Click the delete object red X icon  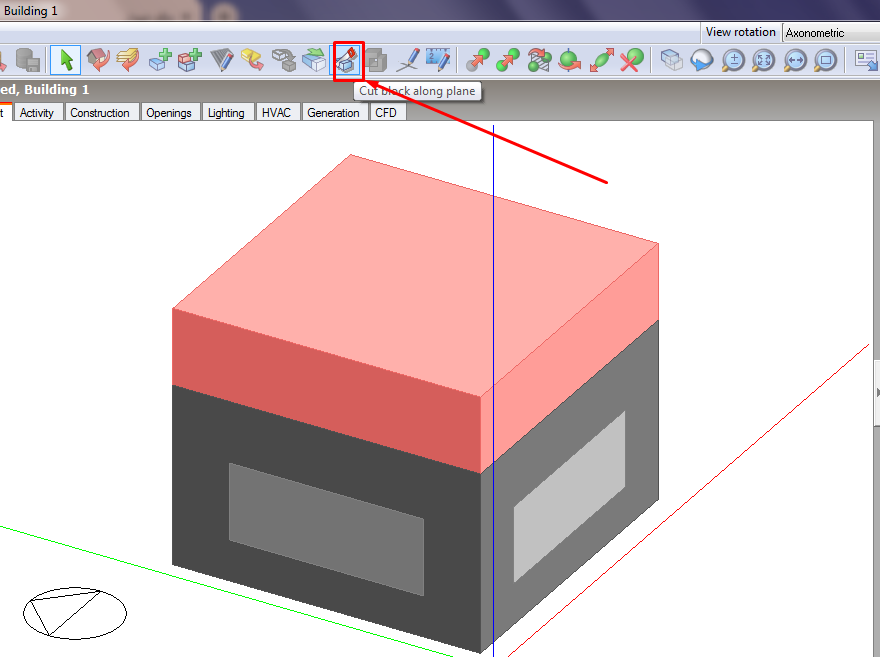(632, 60)
